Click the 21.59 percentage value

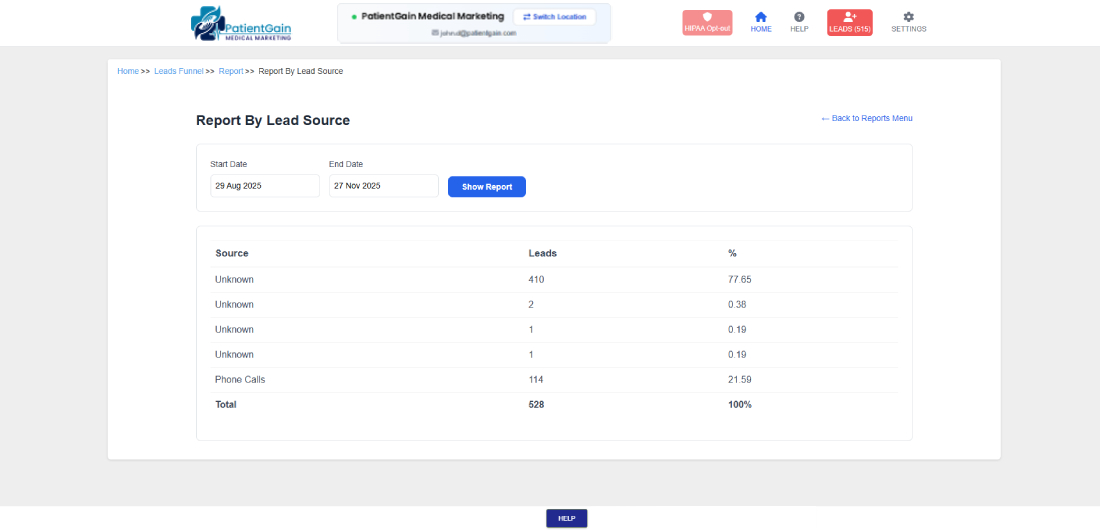tap(740, 380)
